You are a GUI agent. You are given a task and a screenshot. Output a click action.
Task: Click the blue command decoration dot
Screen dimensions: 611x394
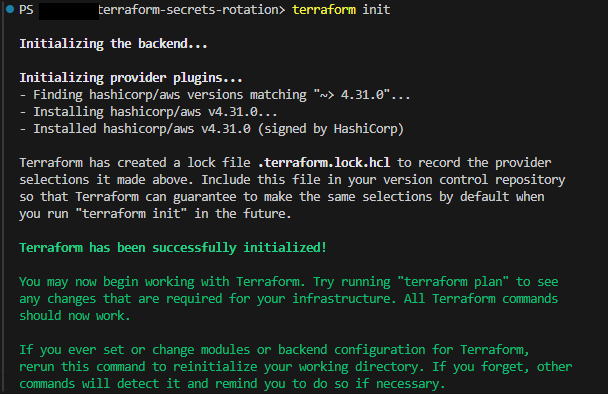click(x=10, y=9)
